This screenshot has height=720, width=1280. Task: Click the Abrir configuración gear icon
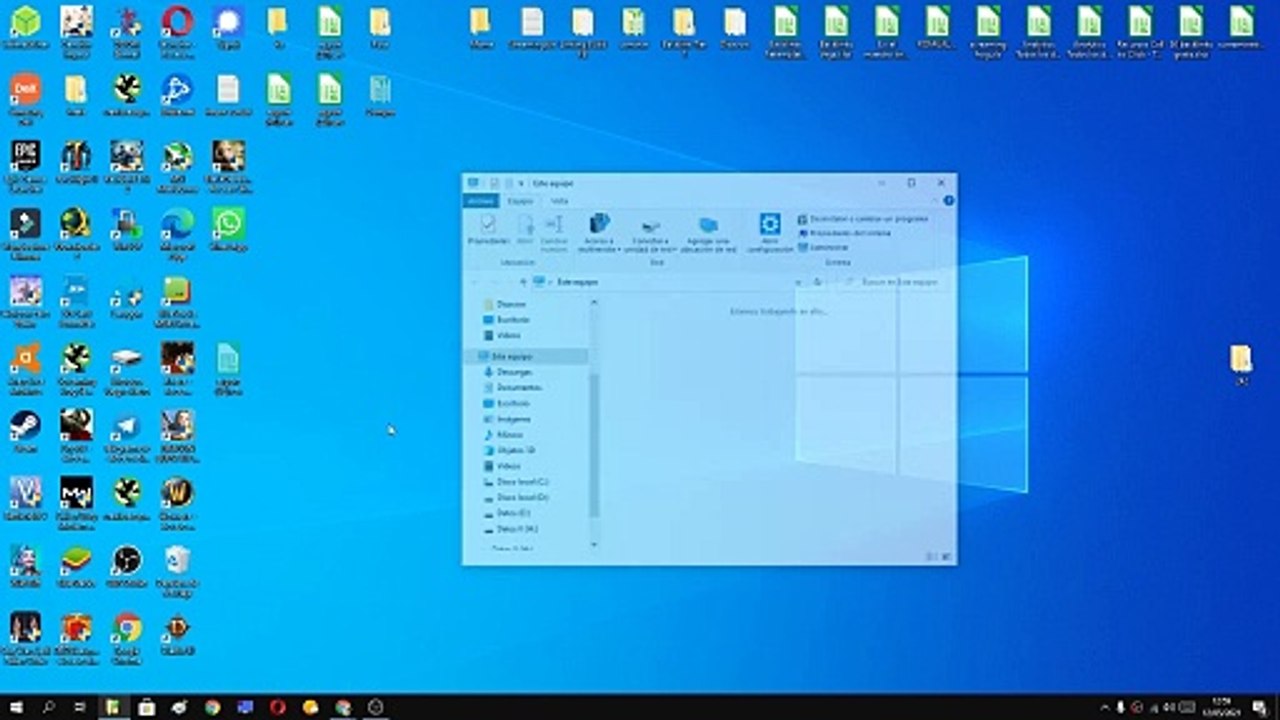click(x=769, y=231)
